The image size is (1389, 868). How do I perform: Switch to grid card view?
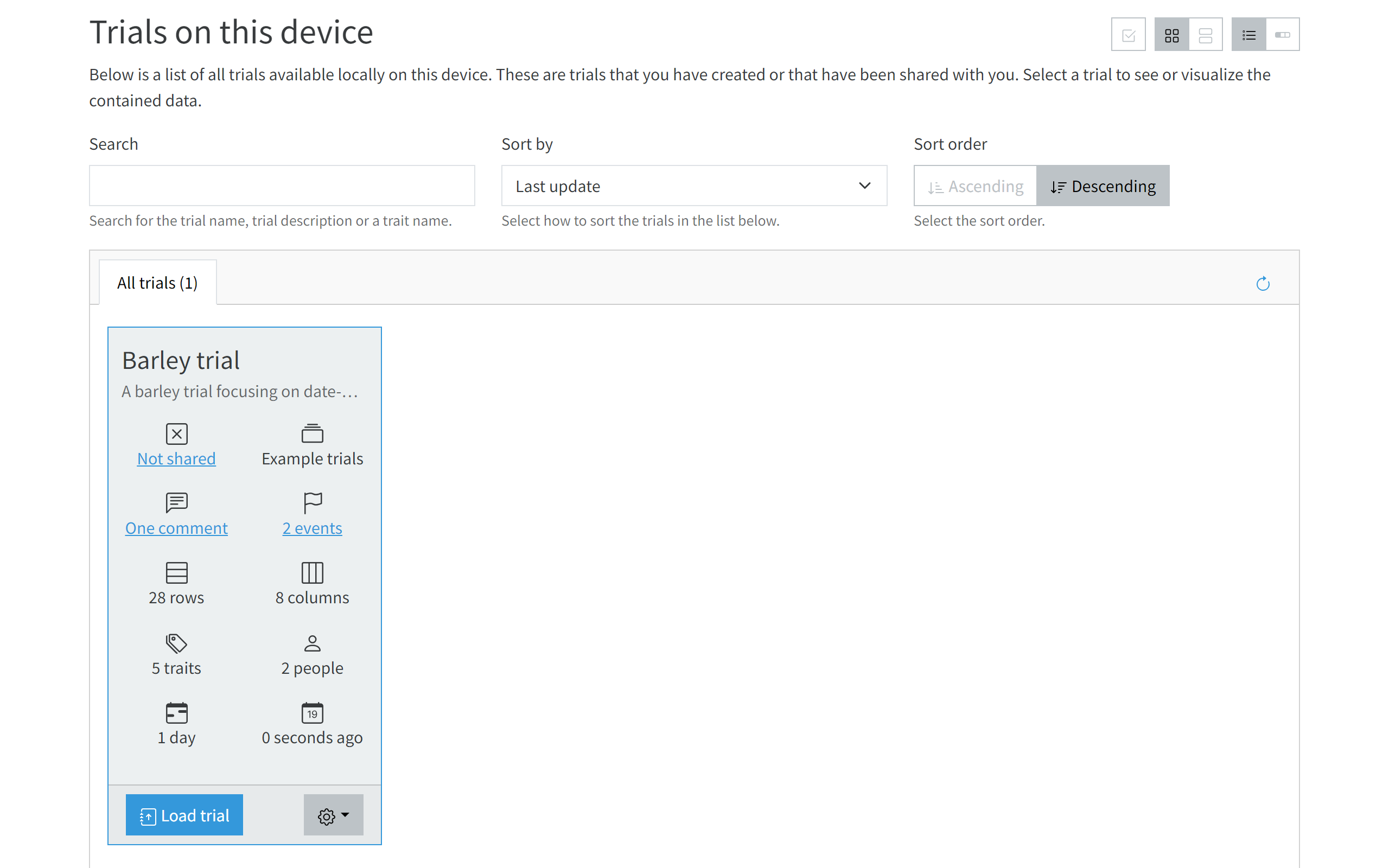coord(1171,35)
